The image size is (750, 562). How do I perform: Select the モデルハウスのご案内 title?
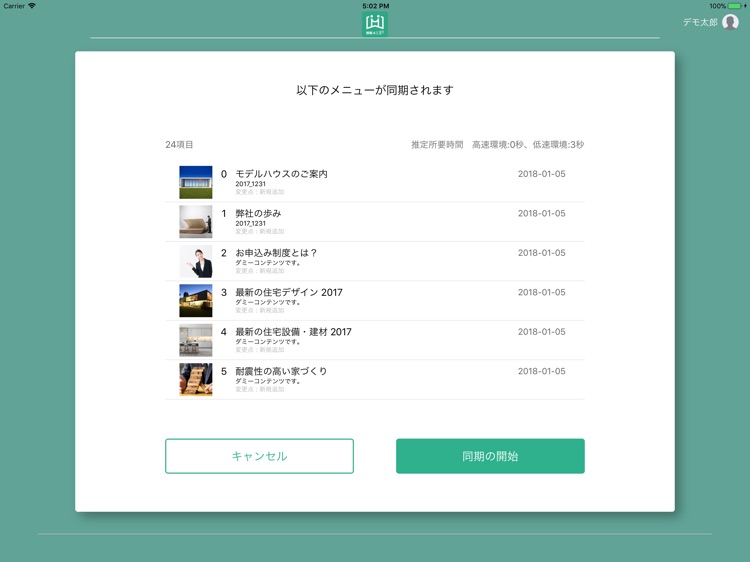(281, 174)
